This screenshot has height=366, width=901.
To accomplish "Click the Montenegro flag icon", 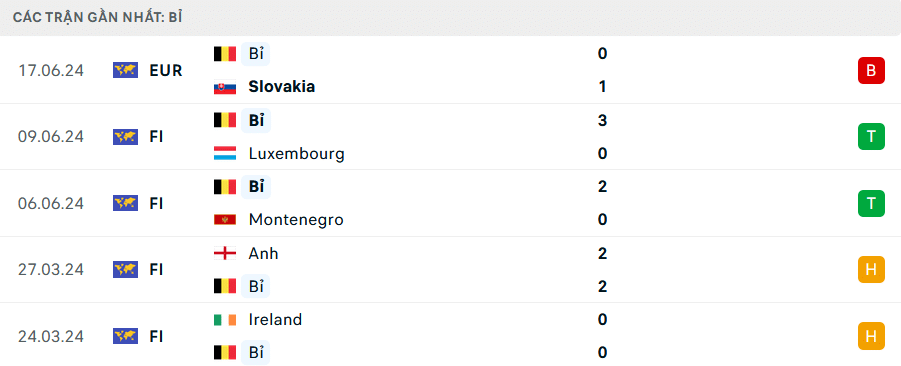I will point(225,219).
